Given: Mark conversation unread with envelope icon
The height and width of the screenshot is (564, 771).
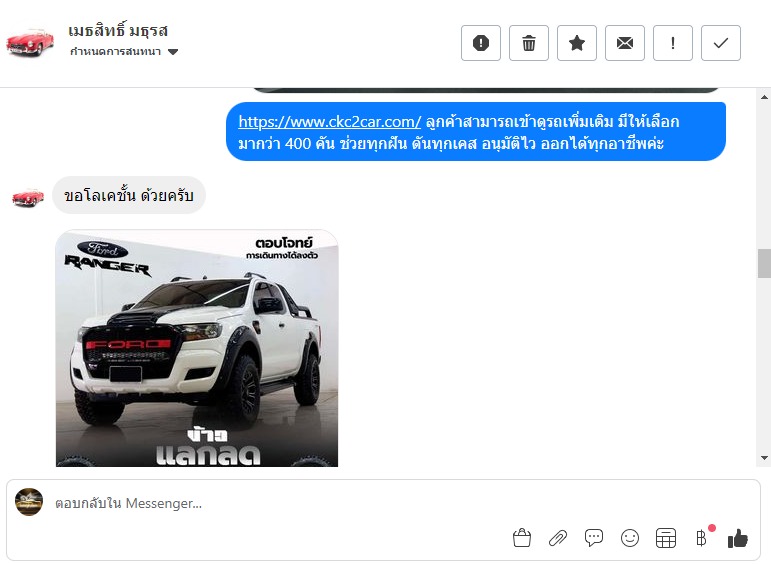Looking at the screenshot, I should tap(624, 43).
